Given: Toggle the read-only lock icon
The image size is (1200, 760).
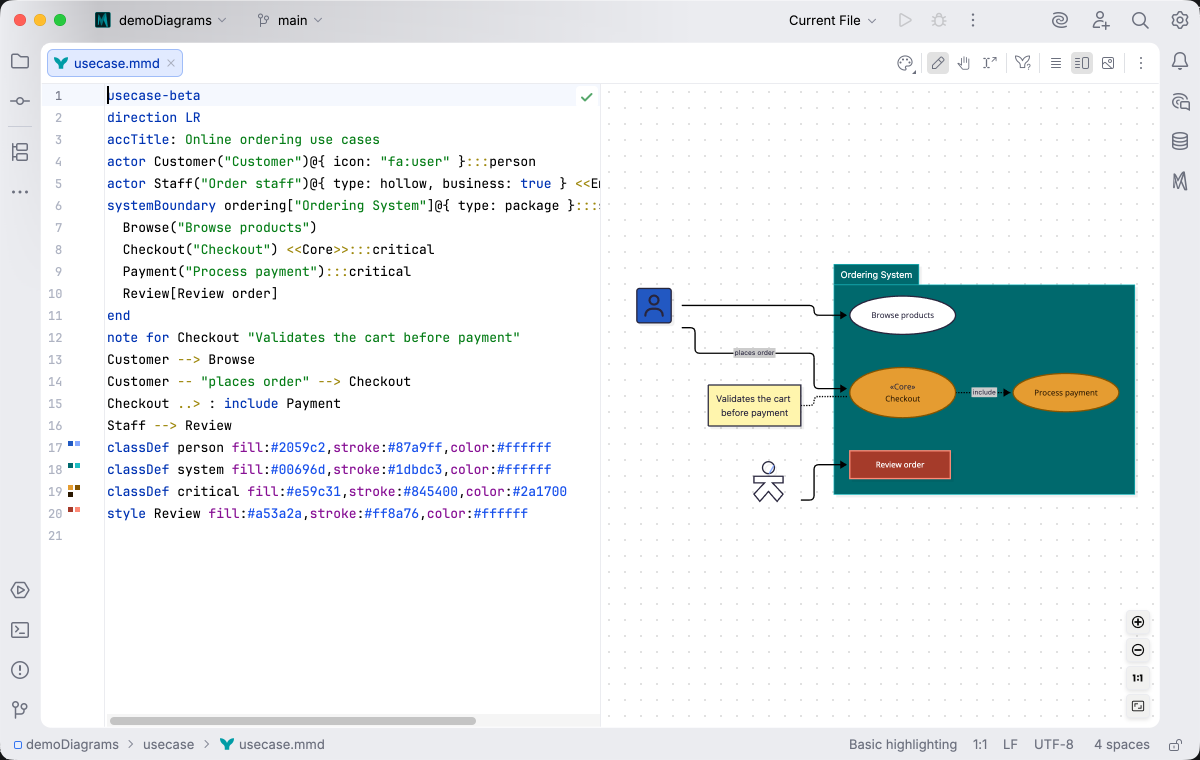Looking at the screenshot, I should click(1175, 744).
